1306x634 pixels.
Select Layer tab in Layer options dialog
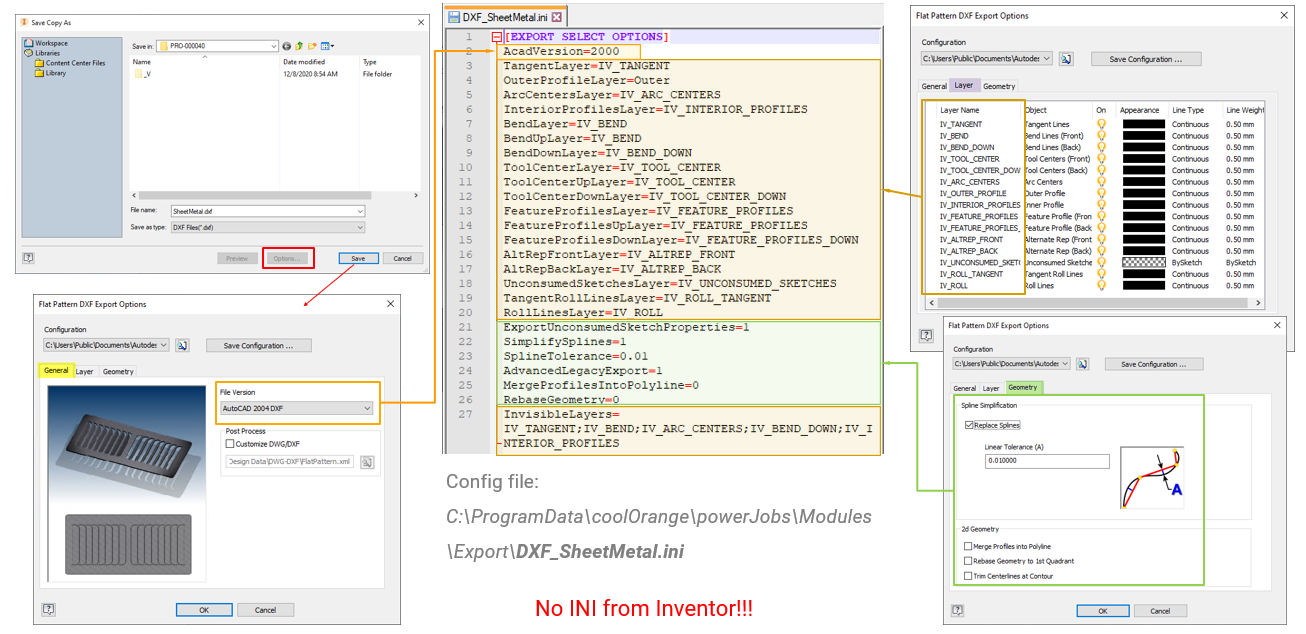963,85
